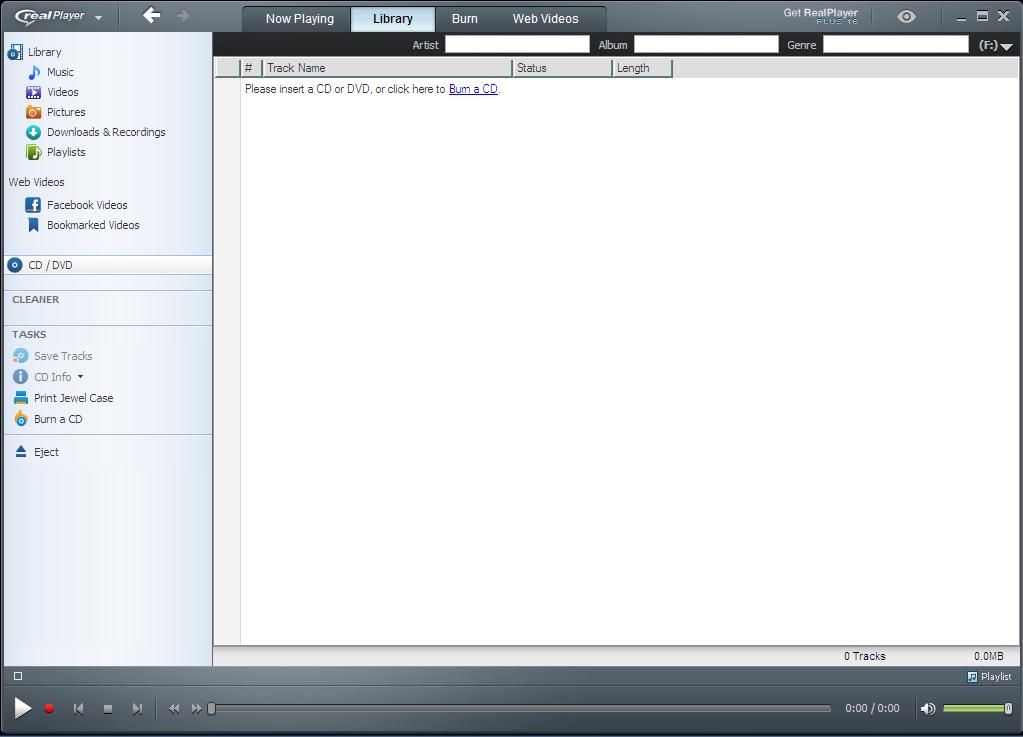Click the Get RealPlayer Plus 16 link
1023x737 pixels.
tap(821, 16)
